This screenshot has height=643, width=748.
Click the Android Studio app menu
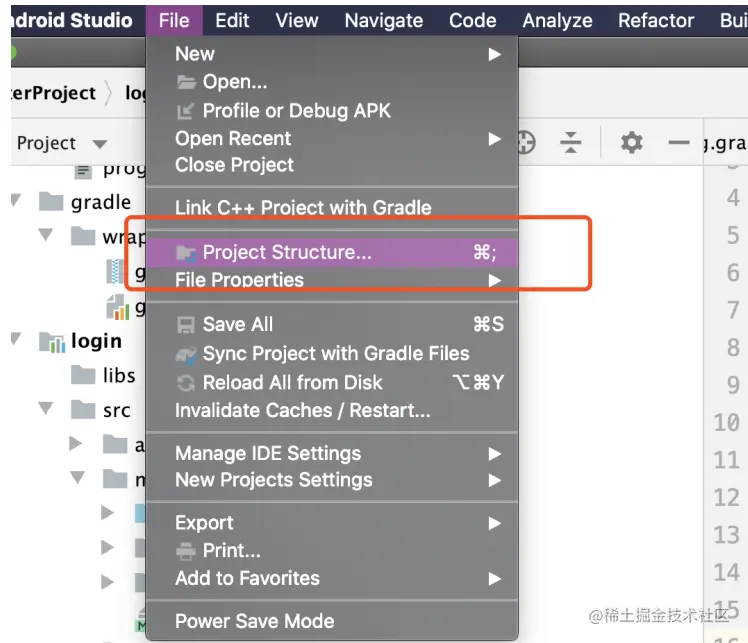pyautogui.click(x=72, y=21)
